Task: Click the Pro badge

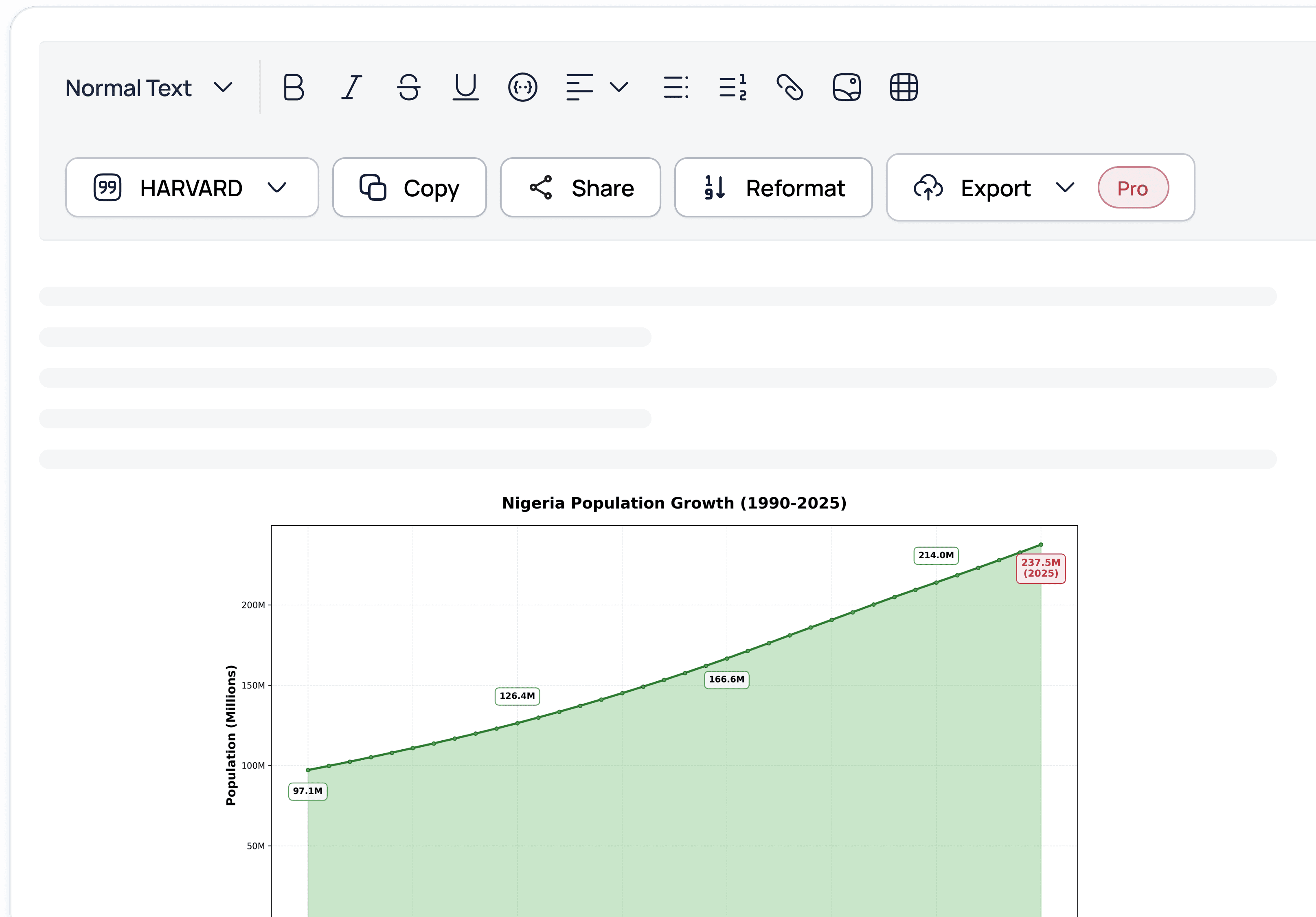Action: click(1133, 188)
